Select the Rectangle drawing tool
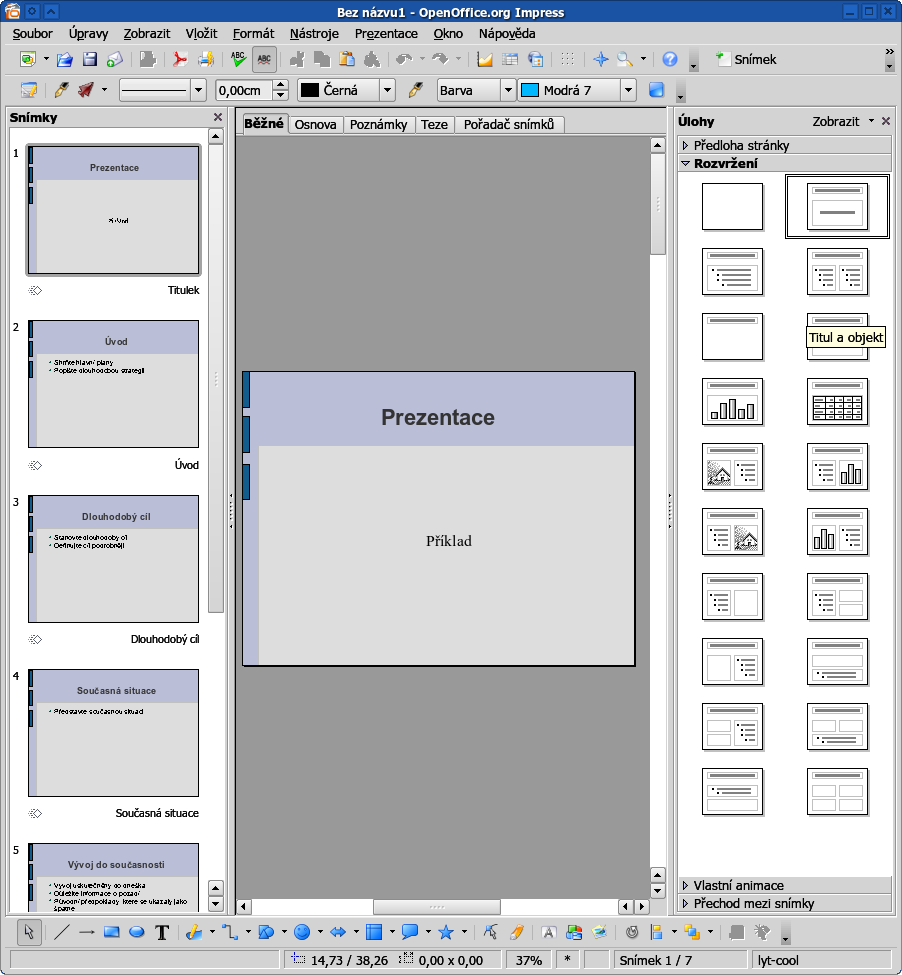 click(111, 933)
